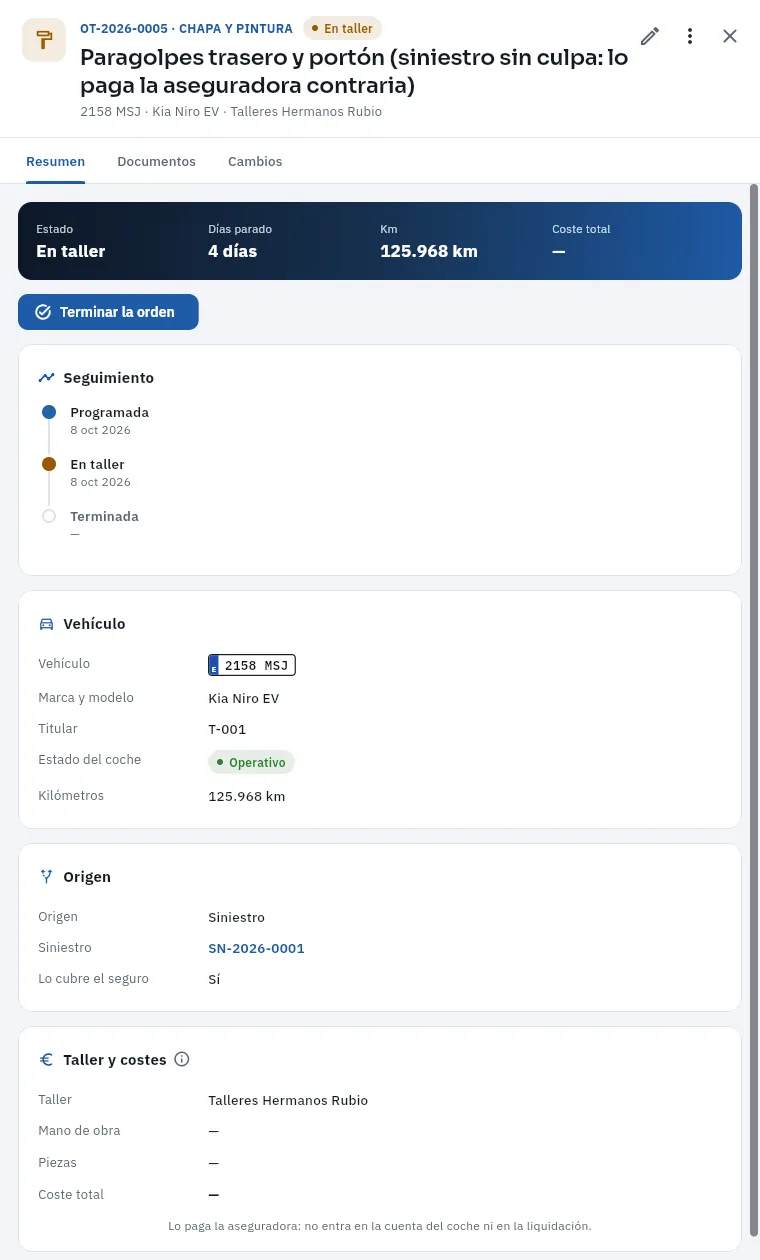This screenshot has height=1260, width=760.
Task: Click the car icon beside Vehículo
Action: (x=47, y=624)
